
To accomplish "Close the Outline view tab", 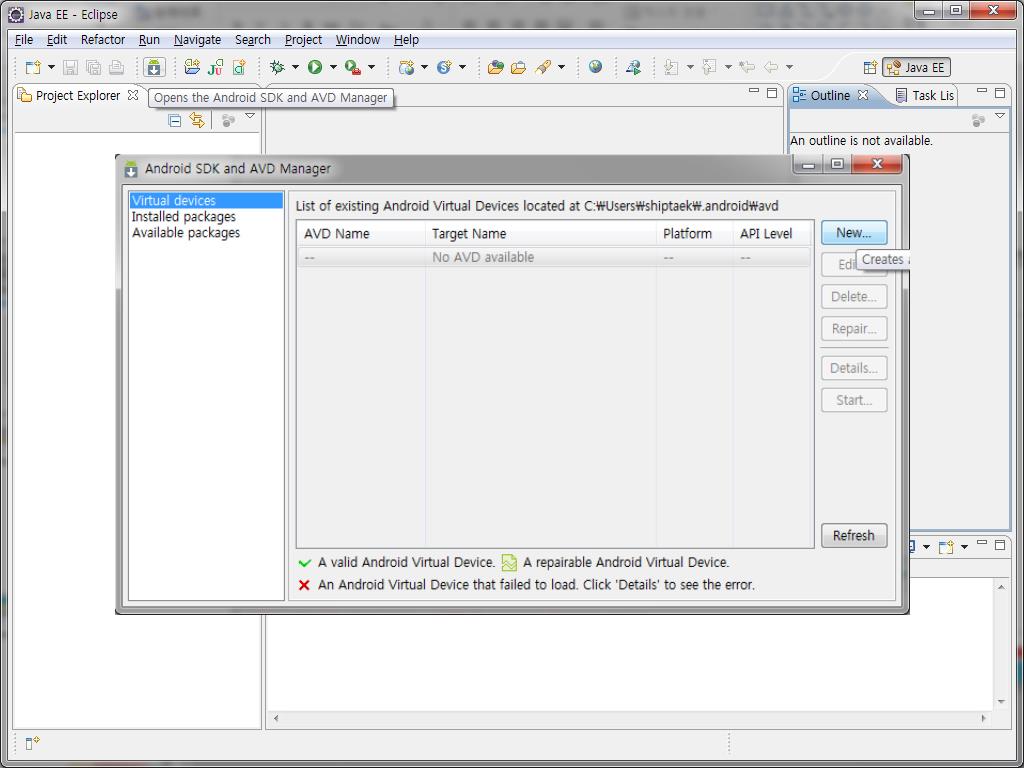I will pyautogui.click(x=863, y=95).
